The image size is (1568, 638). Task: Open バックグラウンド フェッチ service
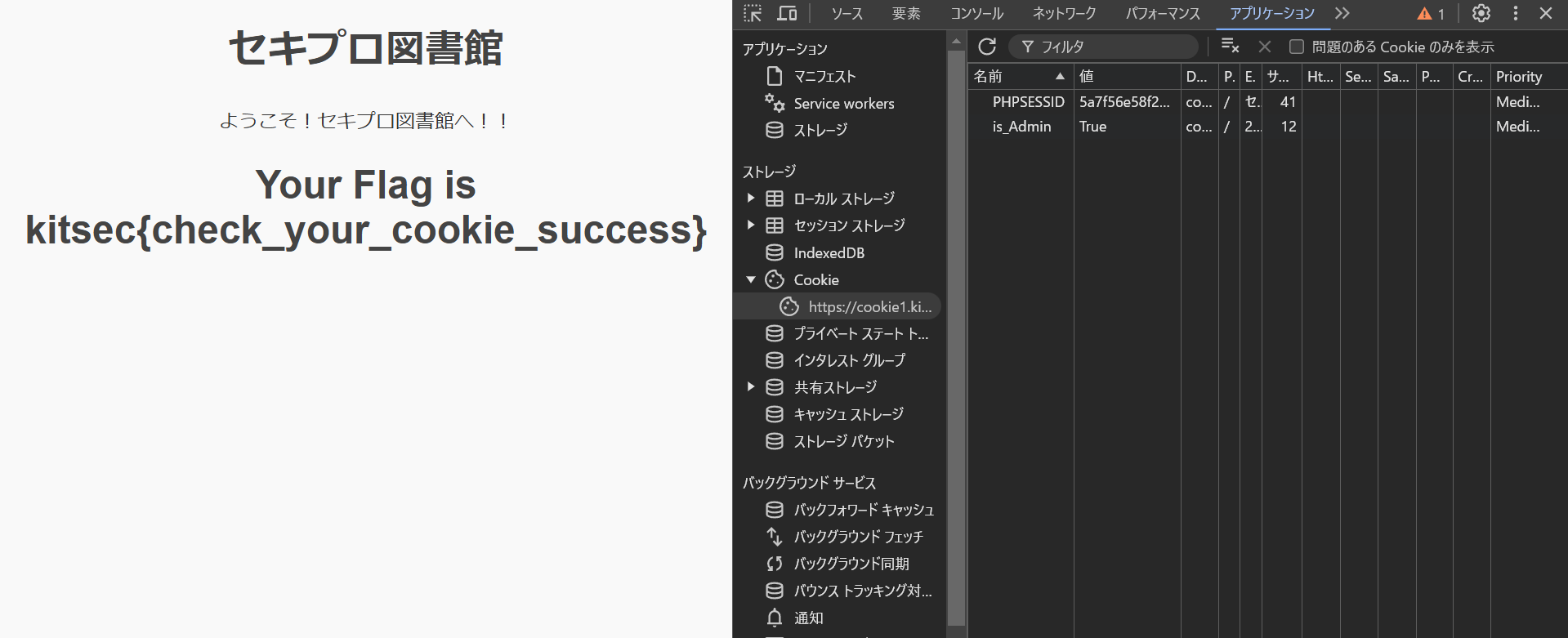pyautogui.click(x=858, y=537)
